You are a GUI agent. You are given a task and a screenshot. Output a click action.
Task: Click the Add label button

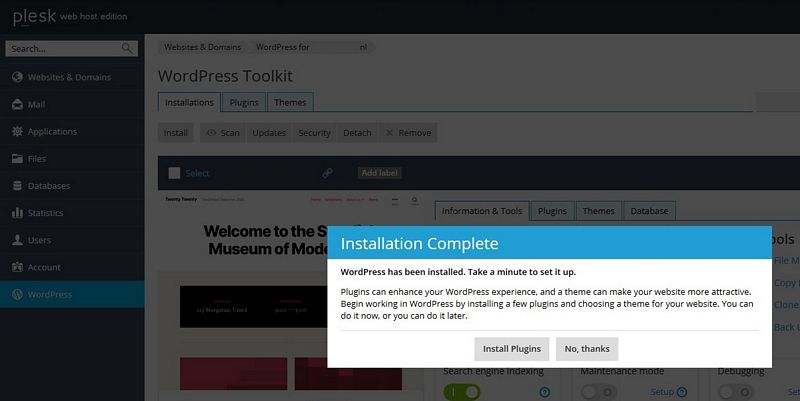[x=379, y=173]
